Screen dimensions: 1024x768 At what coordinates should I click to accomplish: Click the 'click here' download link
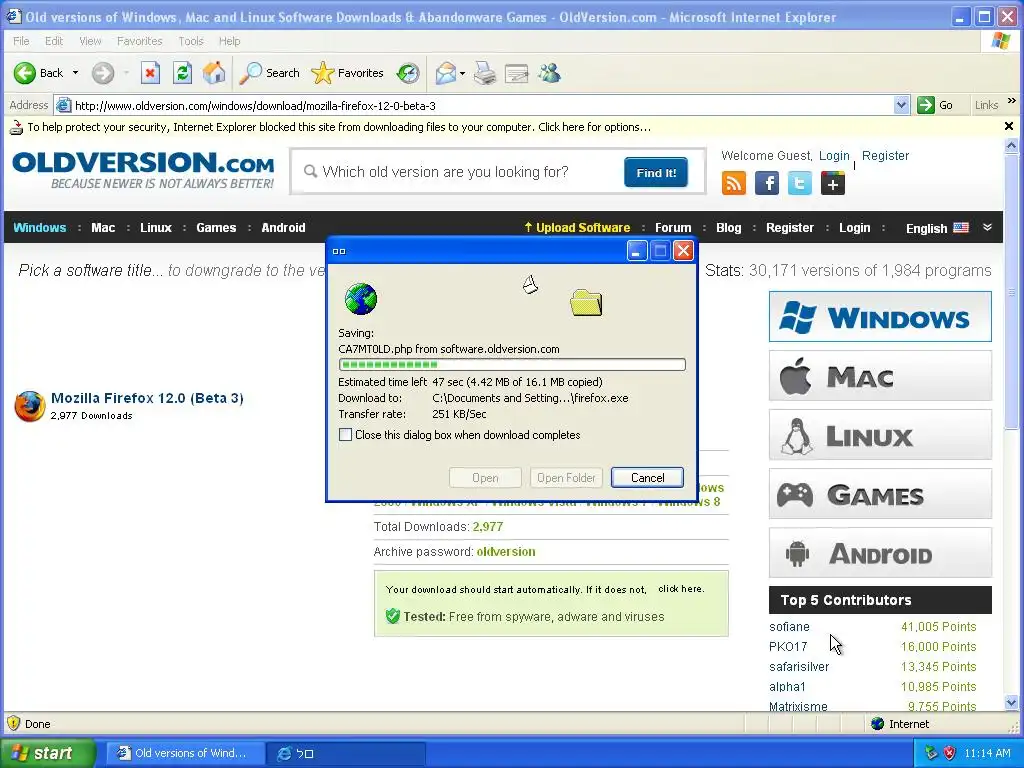[x=680, y=588]
